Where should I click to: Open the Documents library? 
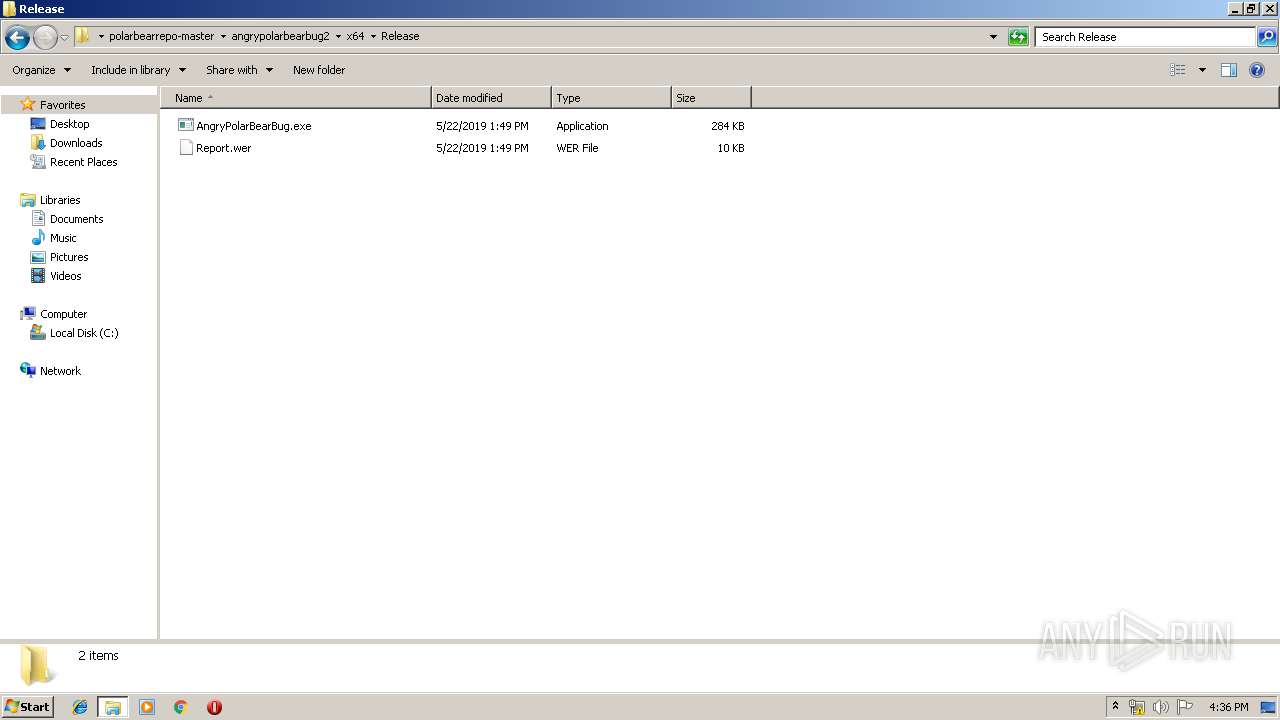click(76, 219)
